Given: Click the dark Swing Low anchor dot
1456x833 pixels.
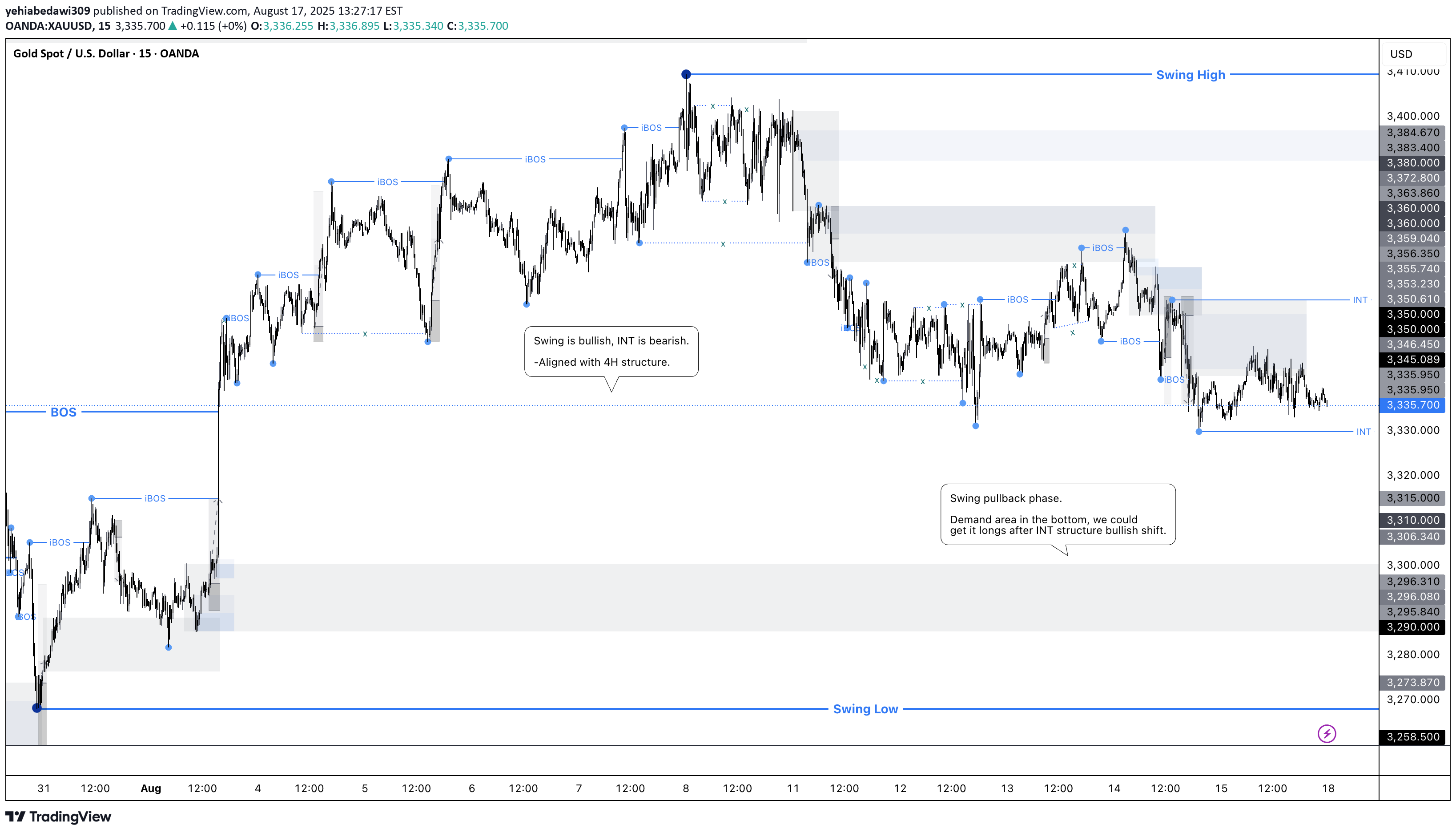Looking at the screenshot, I should click(37, 708).
